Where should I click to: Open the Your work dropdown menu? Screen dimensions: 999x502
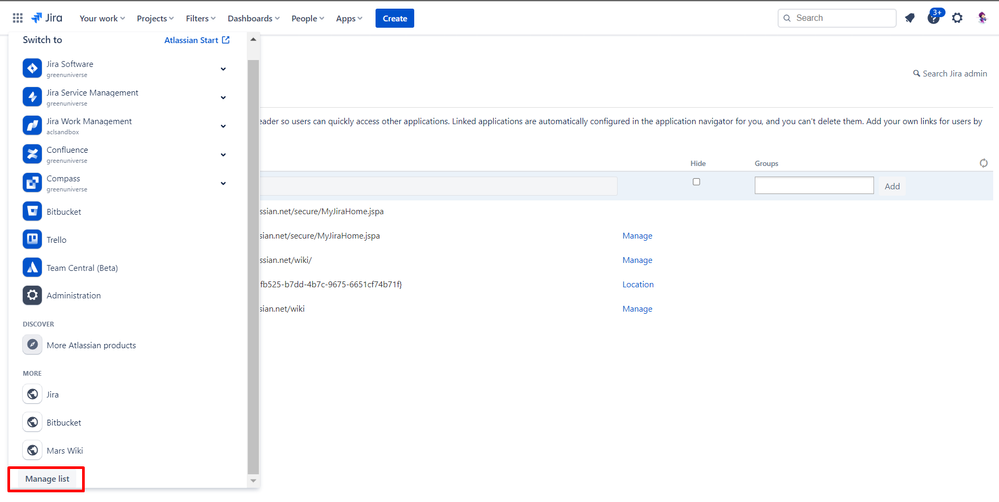tap(102, 18)
